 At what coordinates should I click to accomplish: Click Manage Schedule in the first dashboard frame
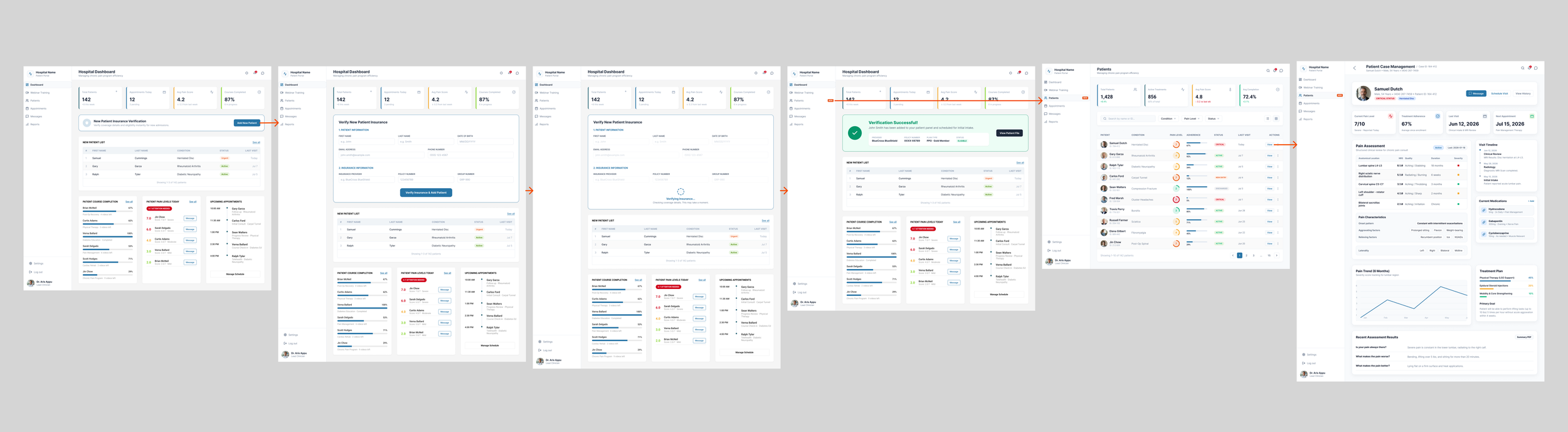click(235, 274)
